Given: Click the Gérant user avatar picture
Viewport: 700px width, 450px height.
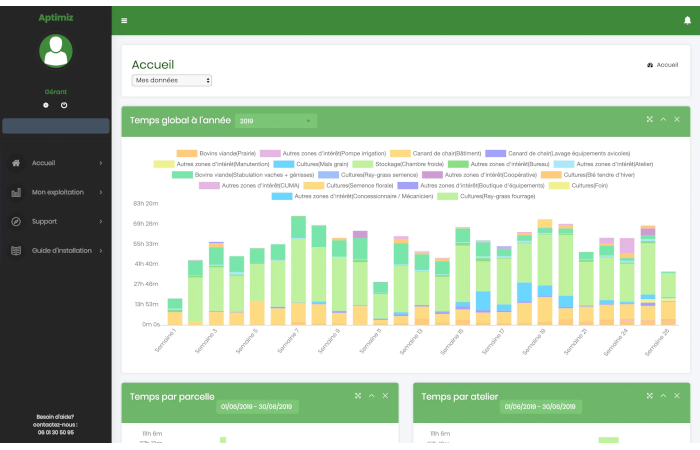Looking at the screenshot, I should coord(56,51).
